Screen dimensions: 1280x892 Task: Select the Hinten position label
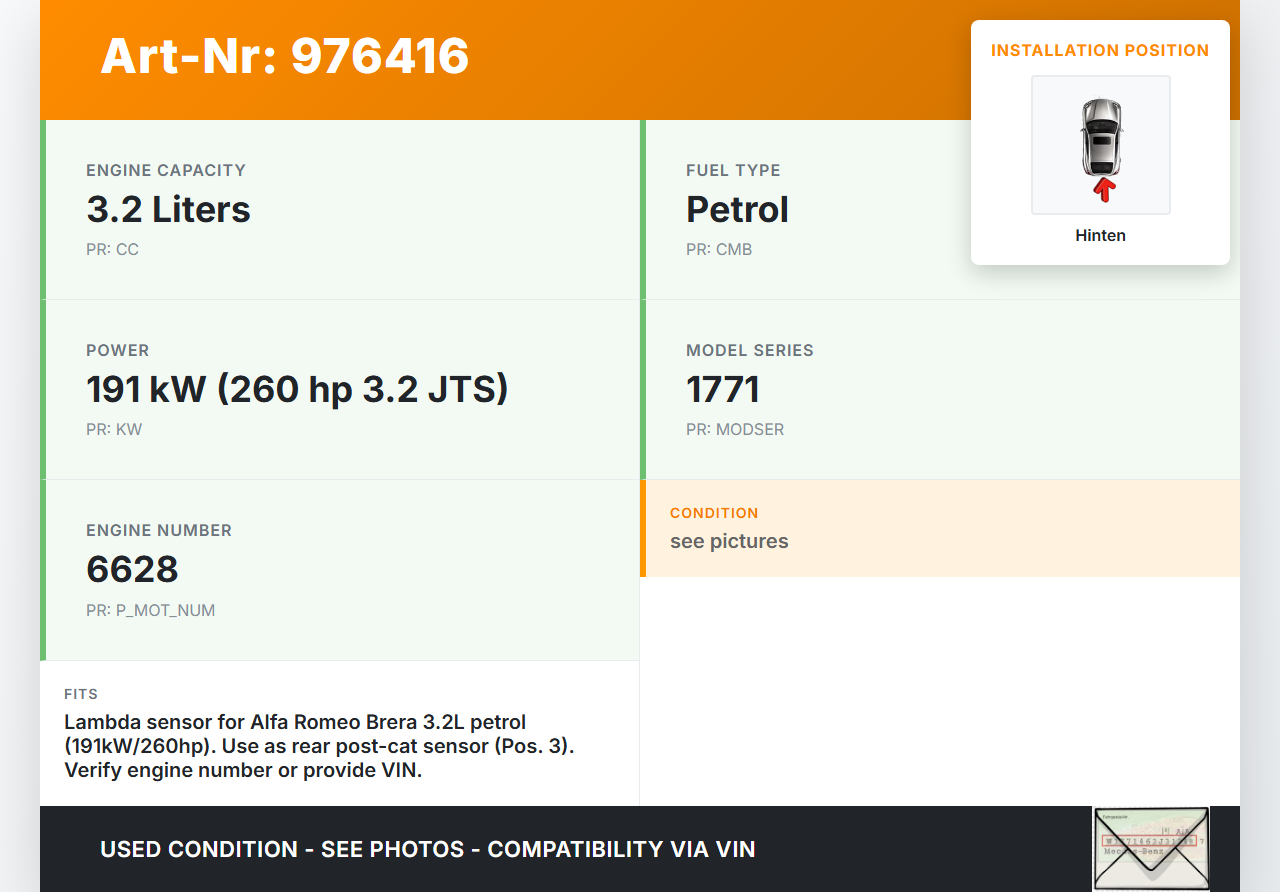click(x=1100, y=236)
